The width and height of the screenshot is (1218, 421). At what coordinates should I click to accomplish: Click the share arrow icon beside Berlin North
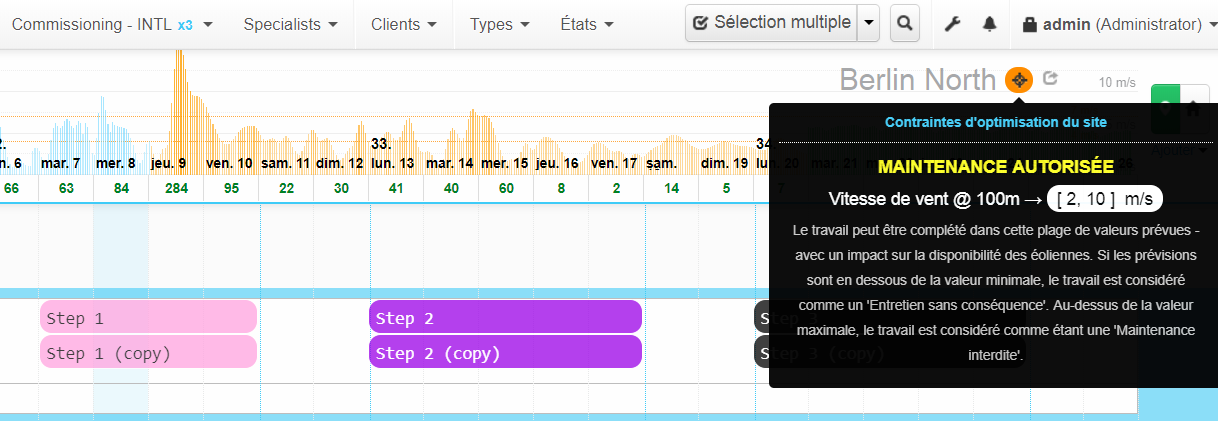(1050, 78)
